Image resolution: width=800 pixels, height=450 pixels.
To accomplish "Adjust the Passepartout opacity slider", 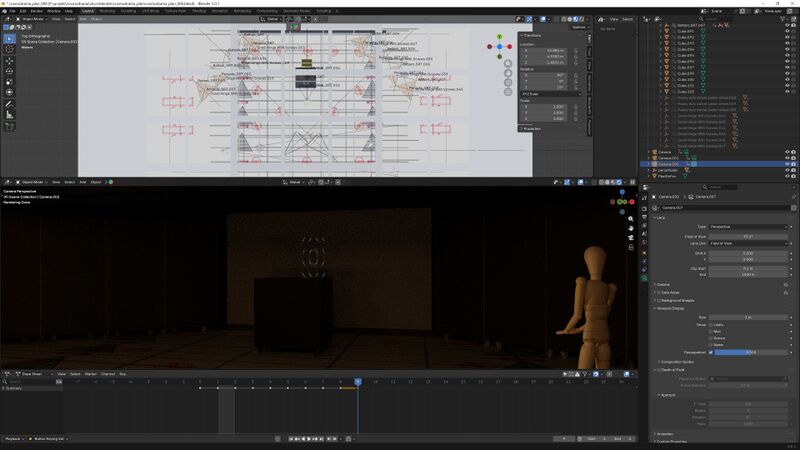I will click(751, 352).
